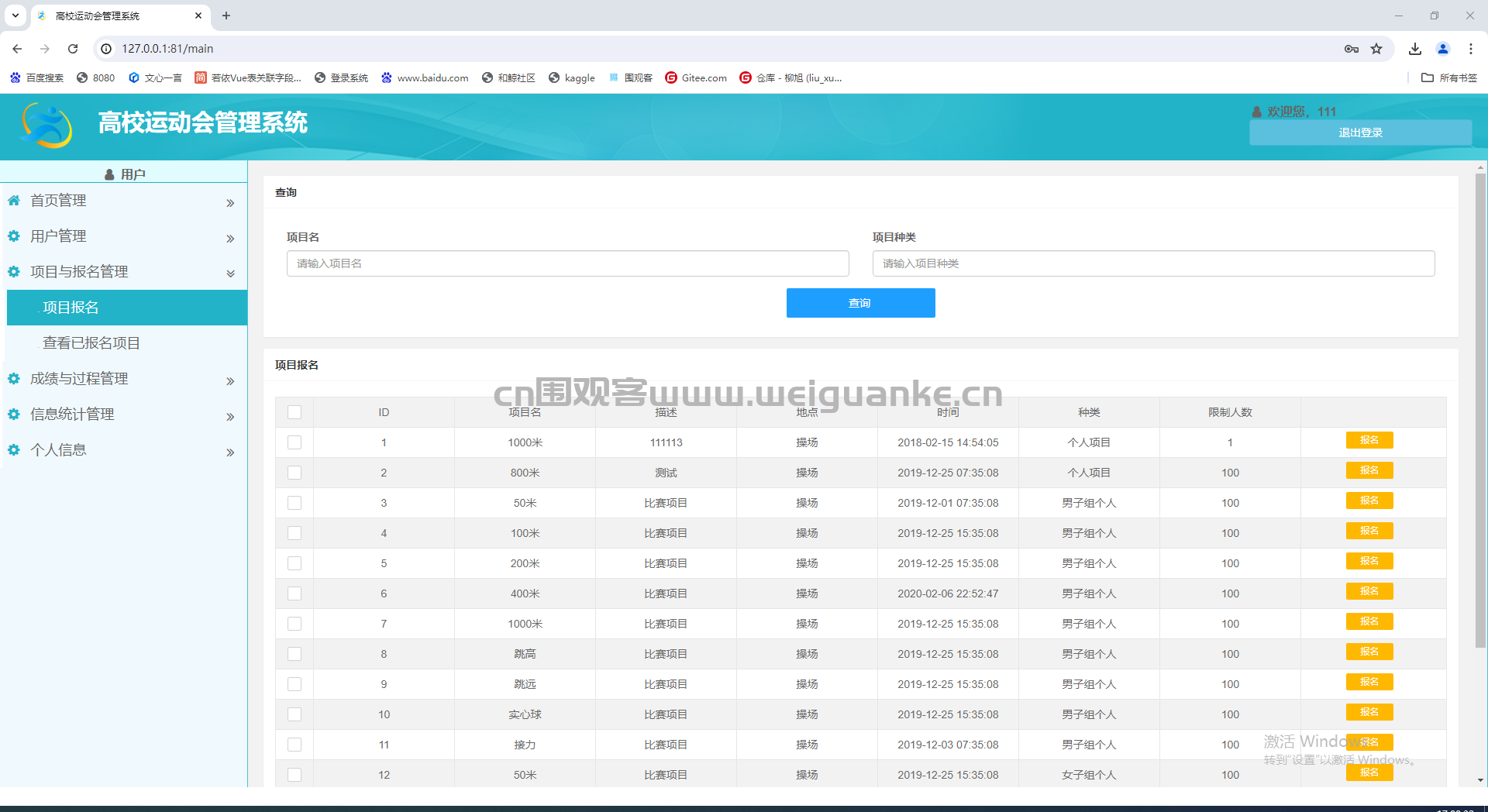Click the 项目名 input field
1488x812 pixels.
(568, 263)
